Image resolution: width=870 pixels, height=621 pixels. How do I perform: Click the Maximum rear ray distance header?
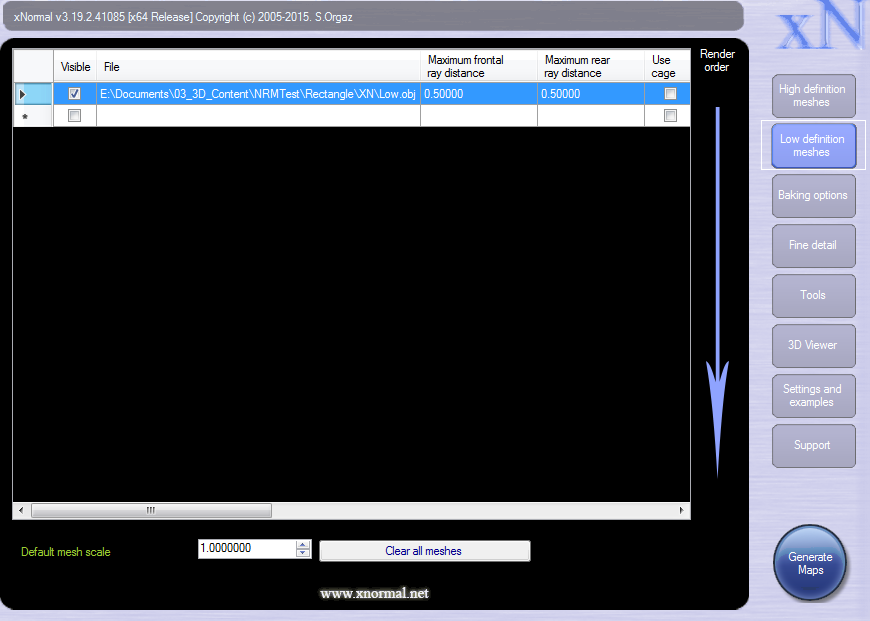coord(591,67)
